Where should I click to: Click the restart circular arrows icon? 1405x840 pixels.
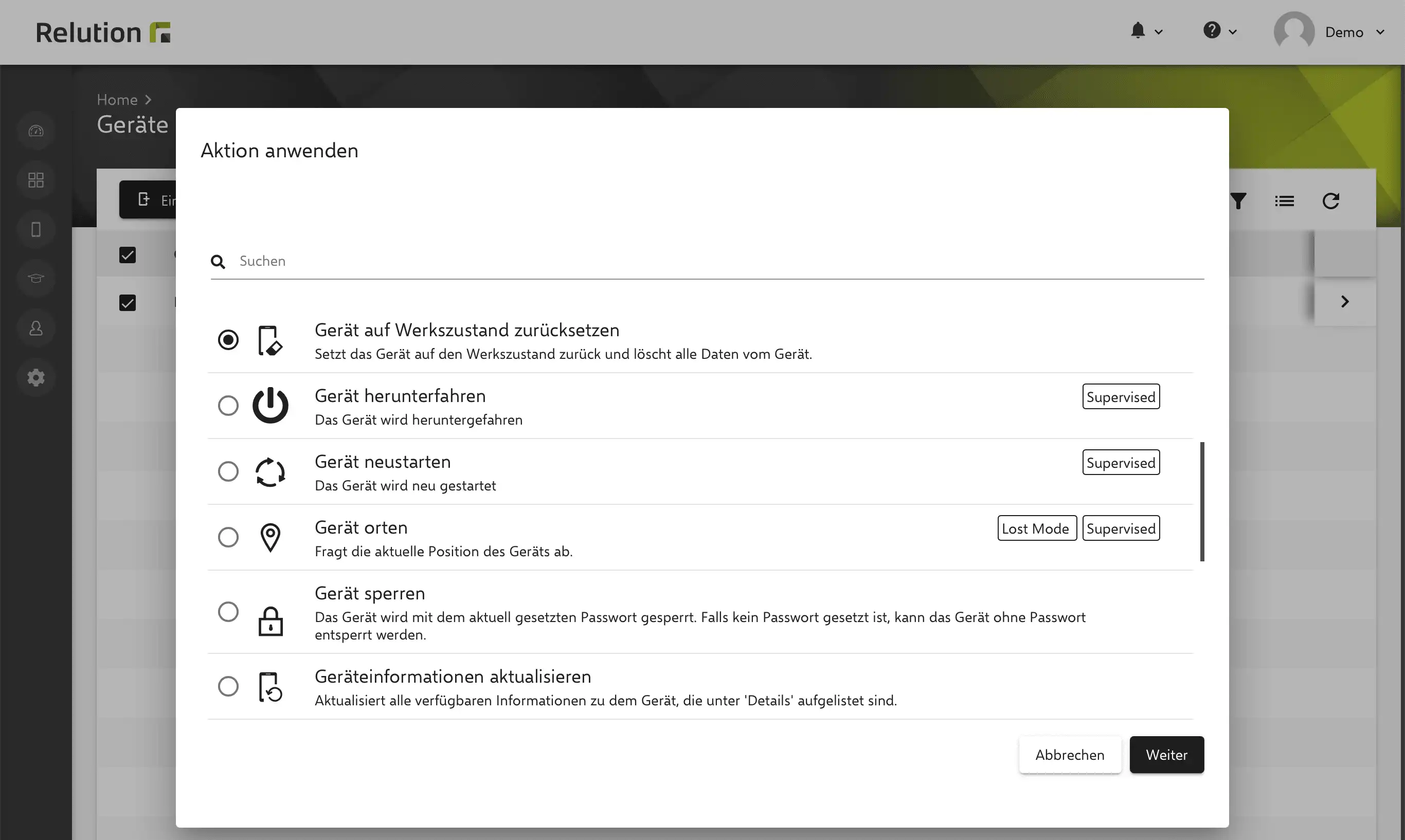pos(271,472)
